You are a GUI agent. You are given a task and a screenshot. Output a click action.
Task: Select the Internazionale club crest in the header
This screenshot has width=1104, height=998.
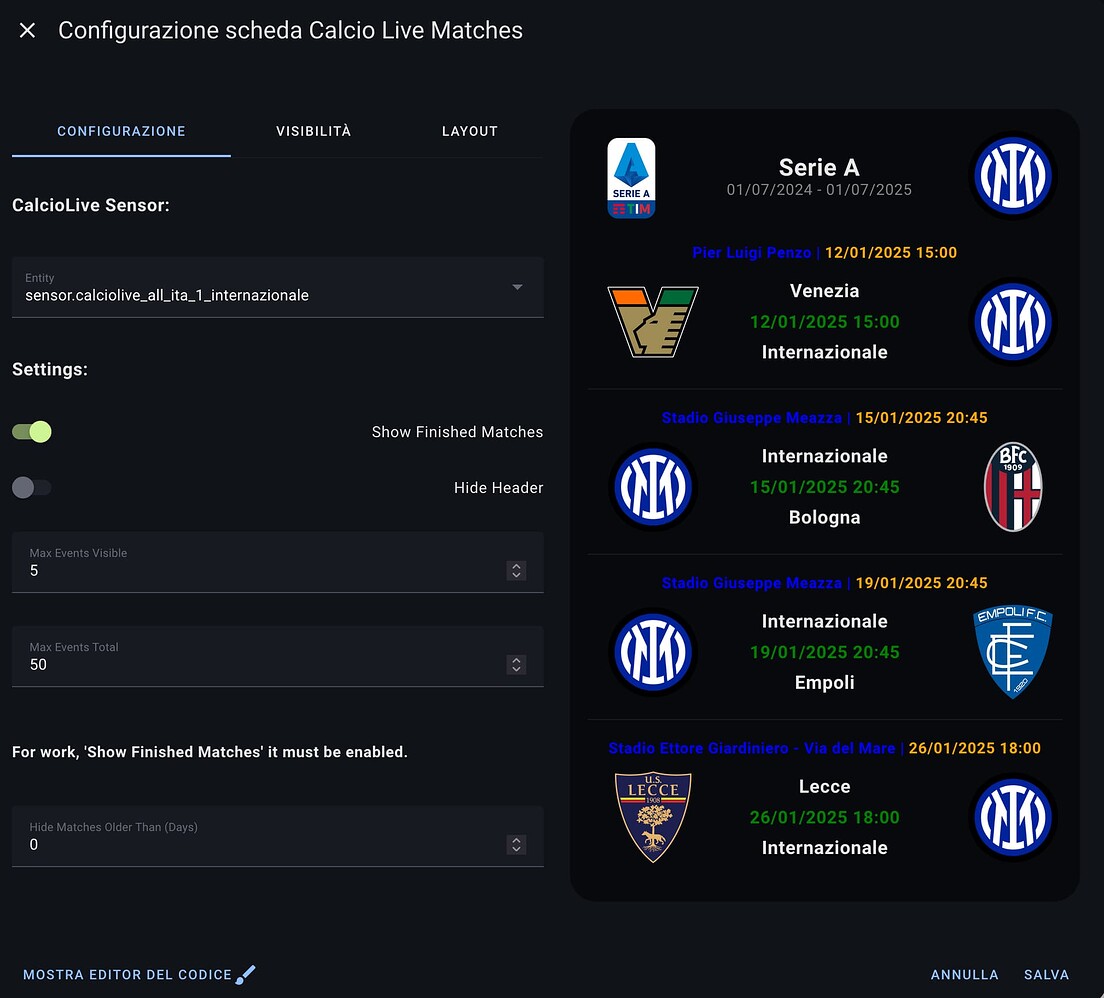[x=1013, y=175]
